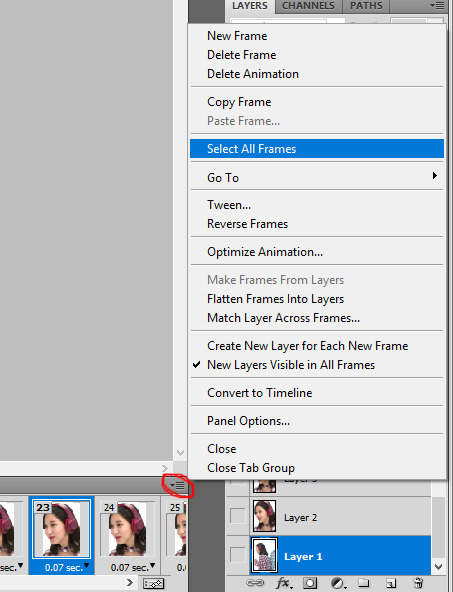This screenshot has width=453, height=592.
Task: Switch to the Paths tab
Action: pyautogui.click(x=366, y=6)
